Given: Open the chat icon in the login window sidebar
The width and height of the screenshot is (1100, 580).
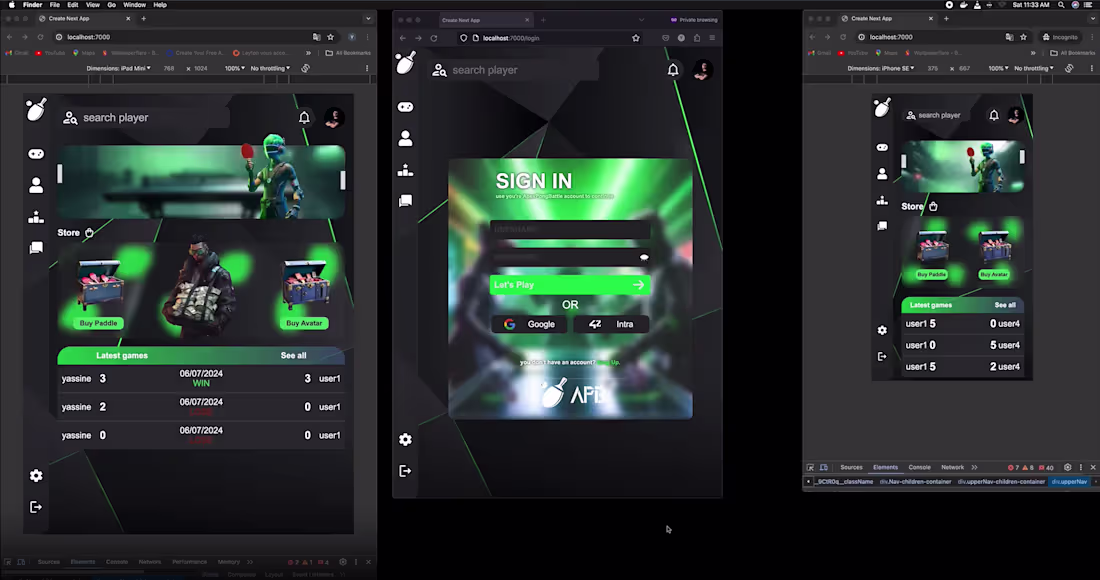Looking at the screenshot, I should coord(405,201).
